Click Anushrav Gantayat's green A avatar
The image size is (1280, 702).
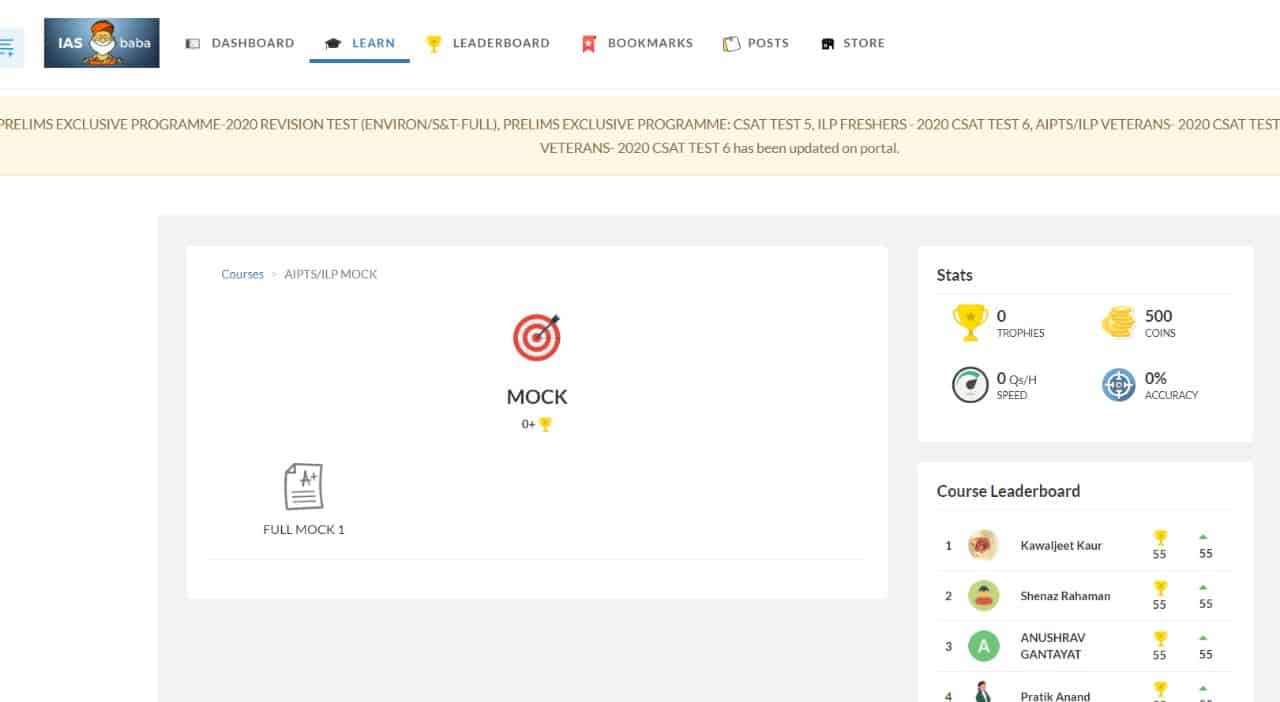tap(984, 646)
